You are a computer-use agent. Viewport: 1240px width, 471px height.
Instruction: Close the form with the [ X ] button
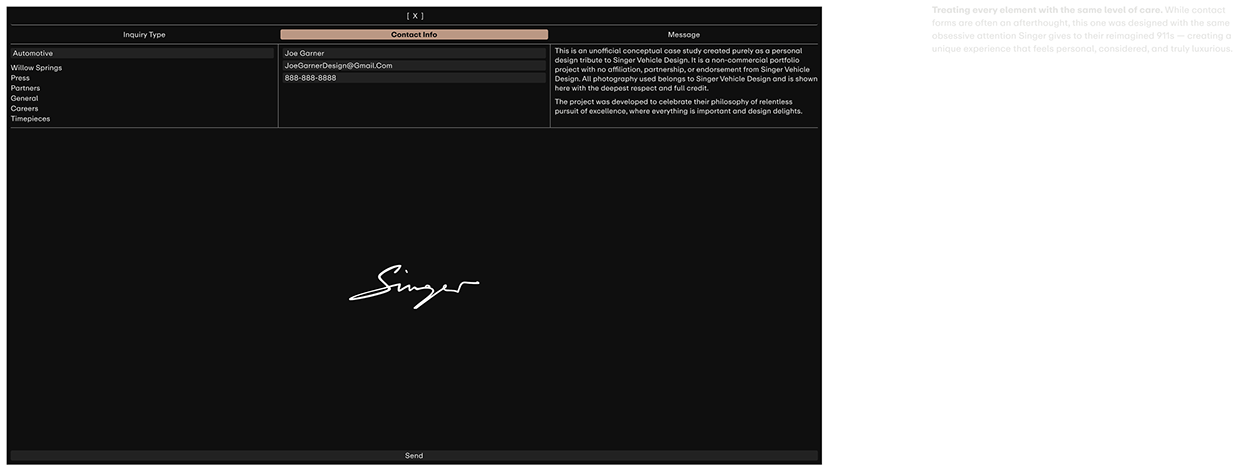coord(414,16)
